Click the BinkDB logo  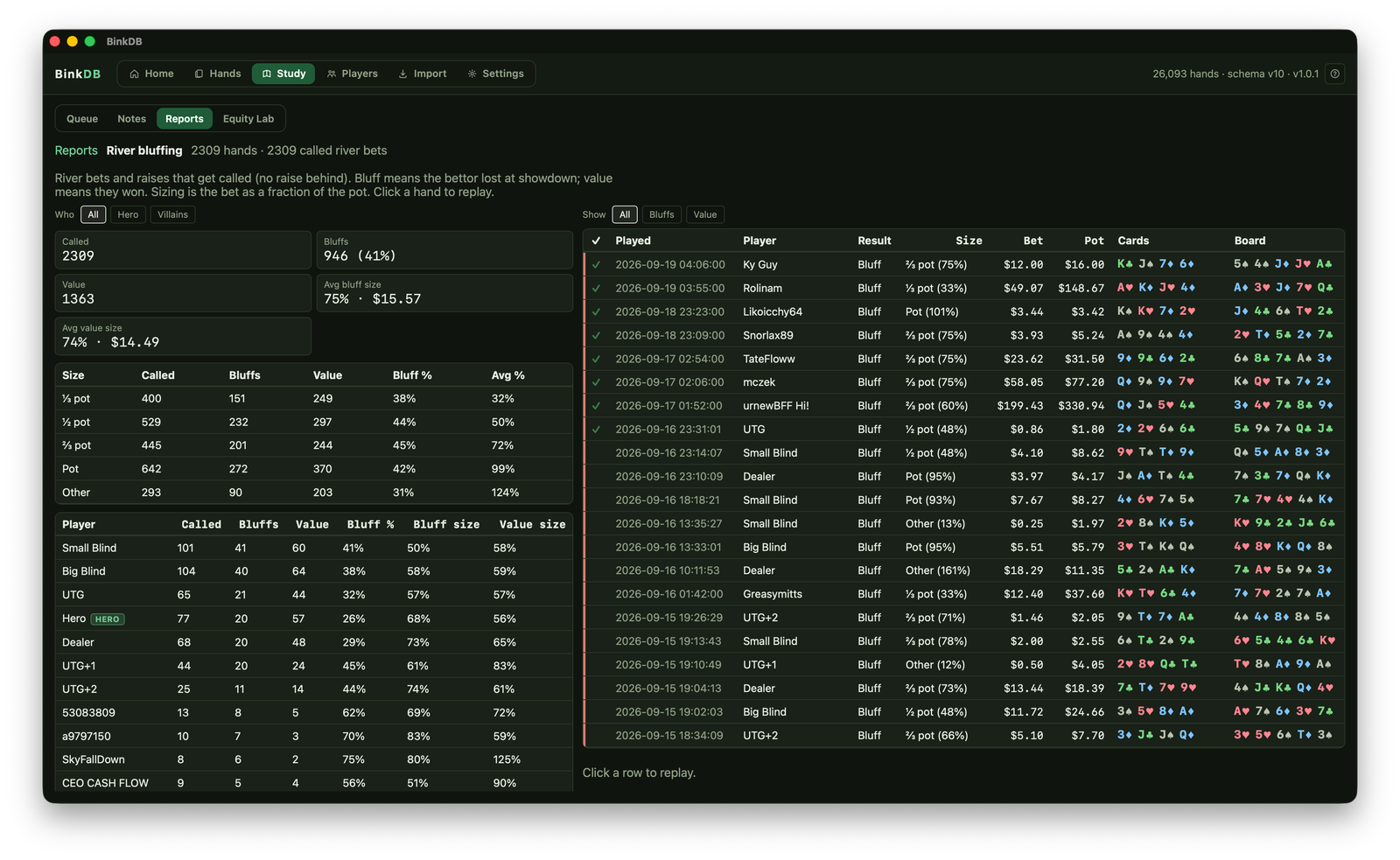tap(78, 74)
